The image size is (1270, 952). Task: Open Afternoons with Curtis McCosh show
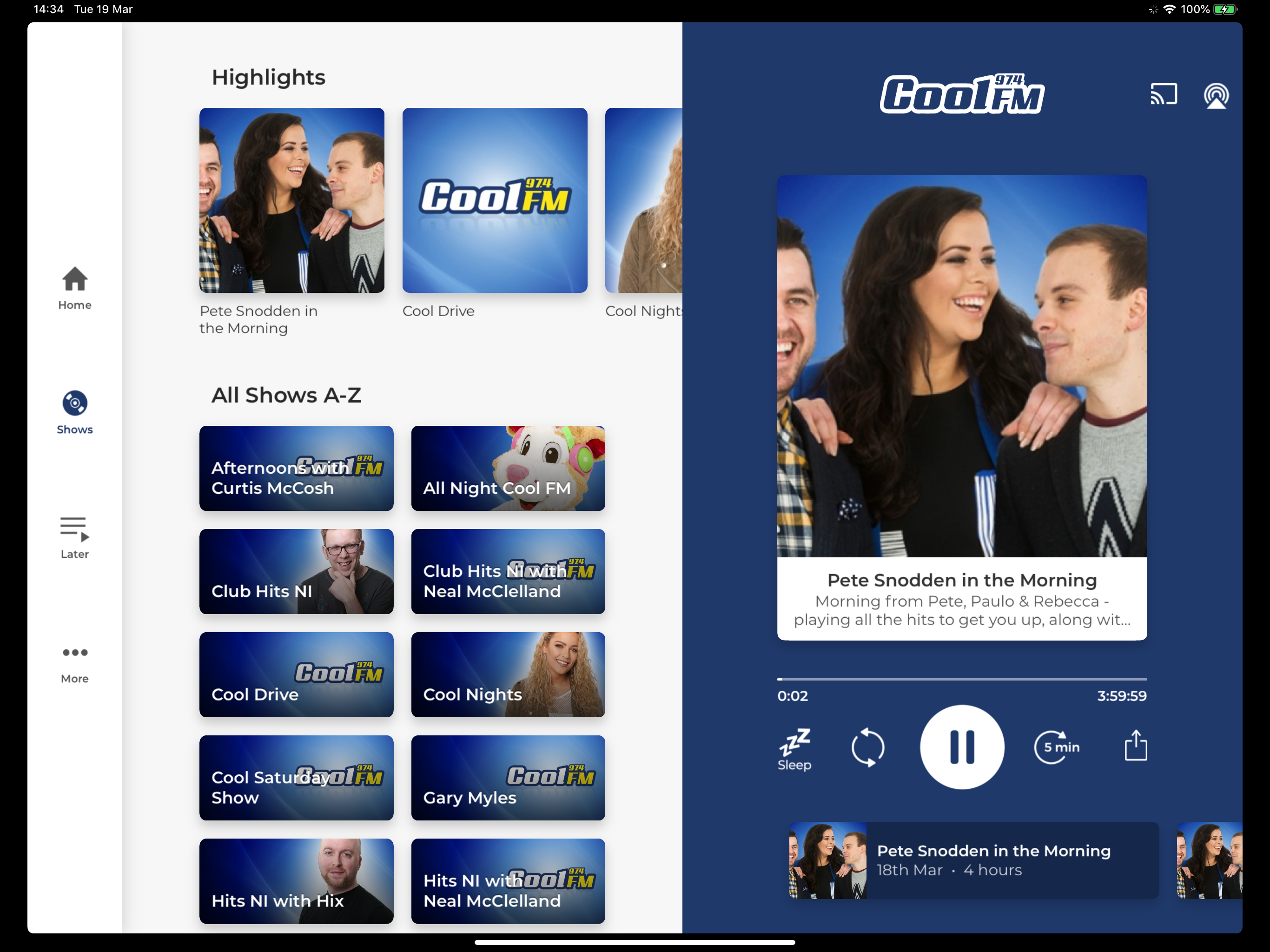(296, 468)
